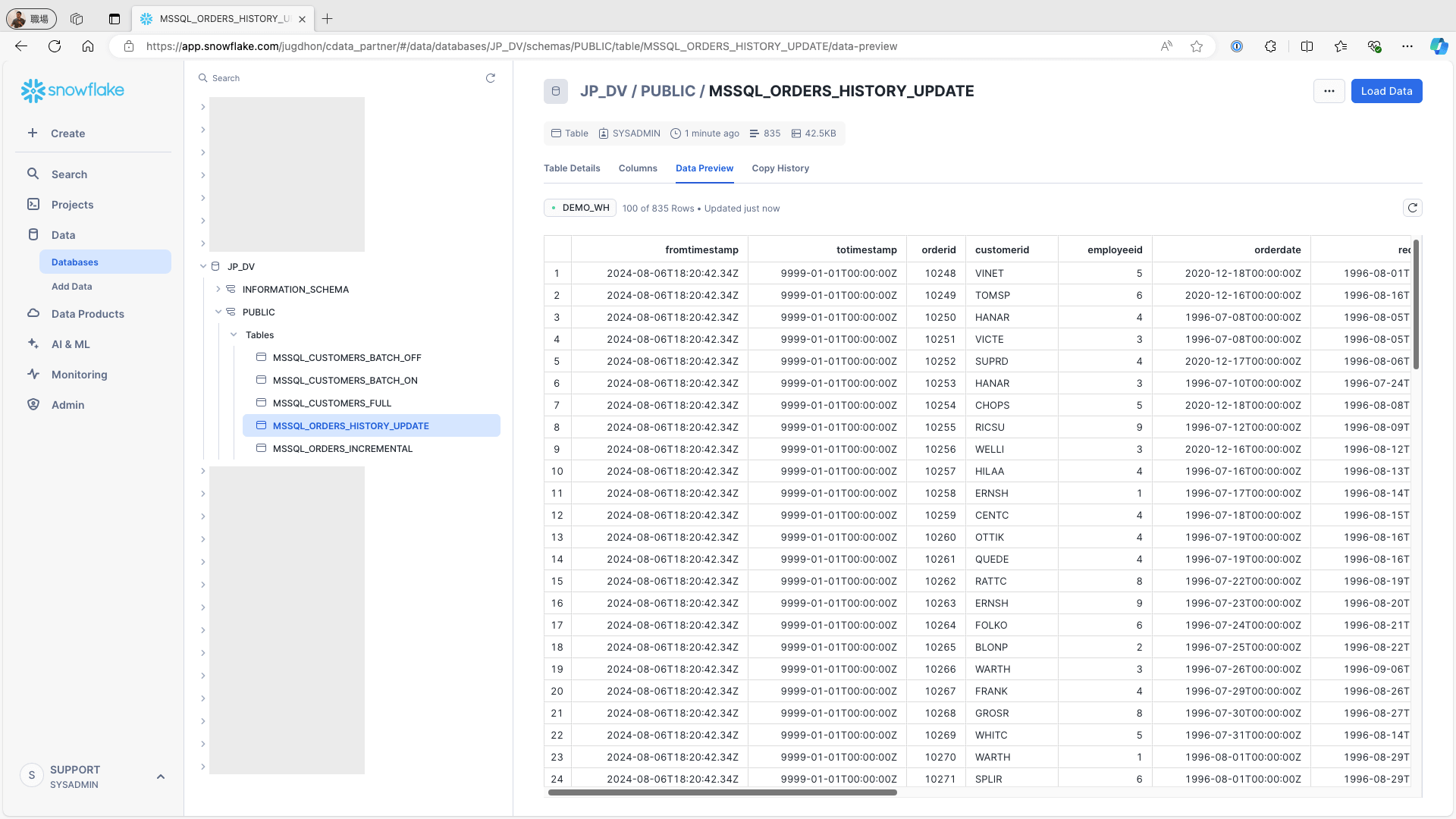
Task: Open the more options ellipsis button
Action: [x=1329, y=91]
